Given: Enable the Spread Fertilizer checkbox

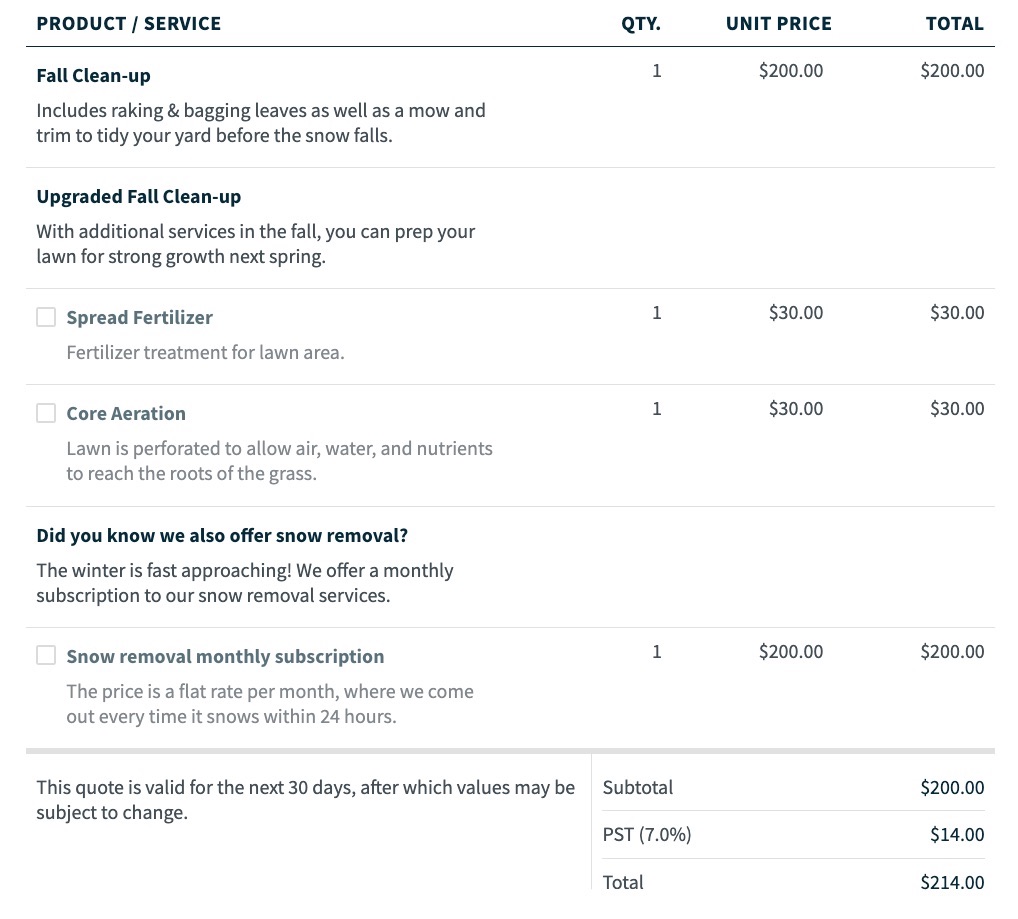Looking at the screenshot, I should tap(46, 316).
